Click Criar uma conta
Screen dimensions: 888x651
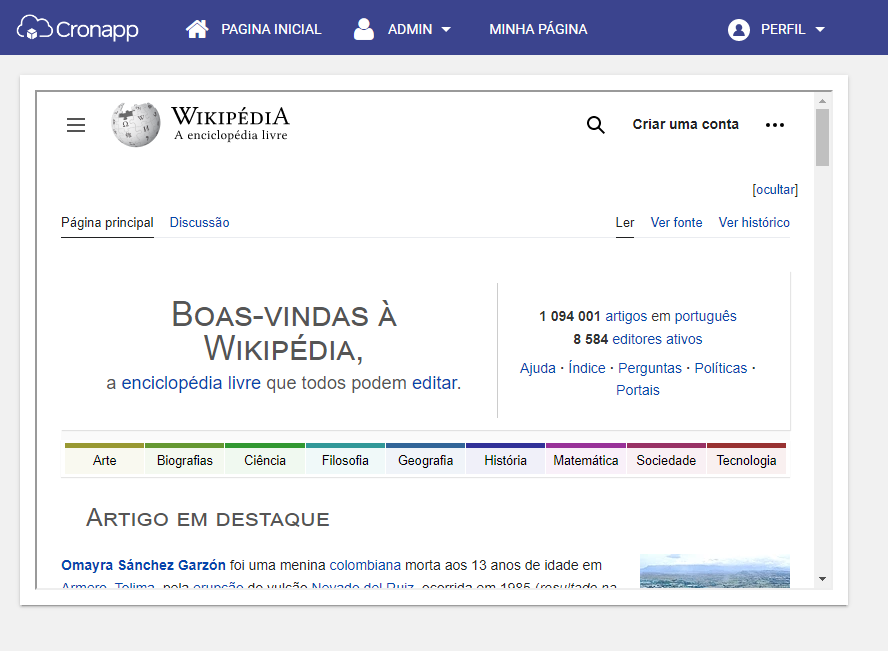pos(685,125)
